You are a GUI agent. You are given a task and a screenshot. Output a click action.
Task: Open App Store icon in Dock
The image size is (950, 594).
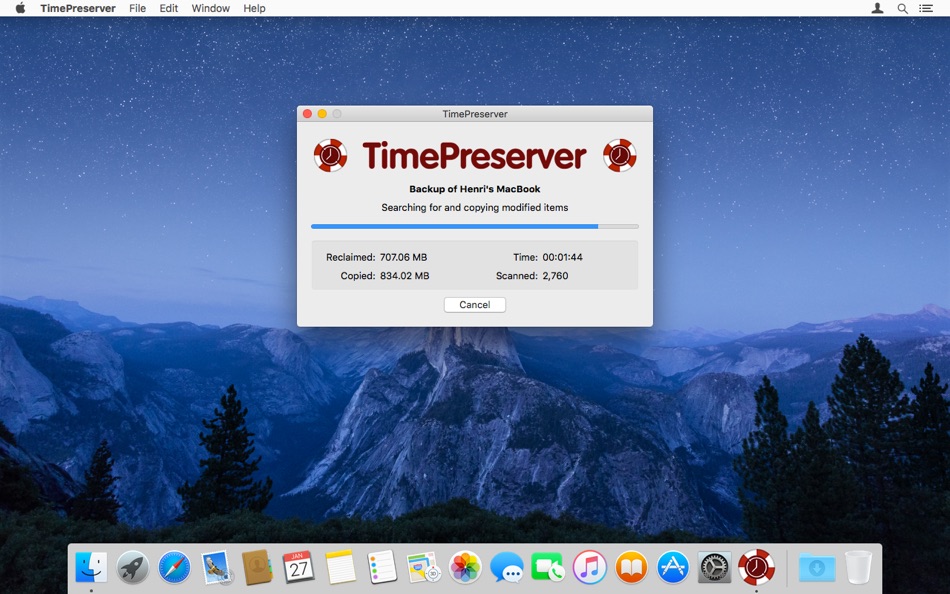[673, 568]
